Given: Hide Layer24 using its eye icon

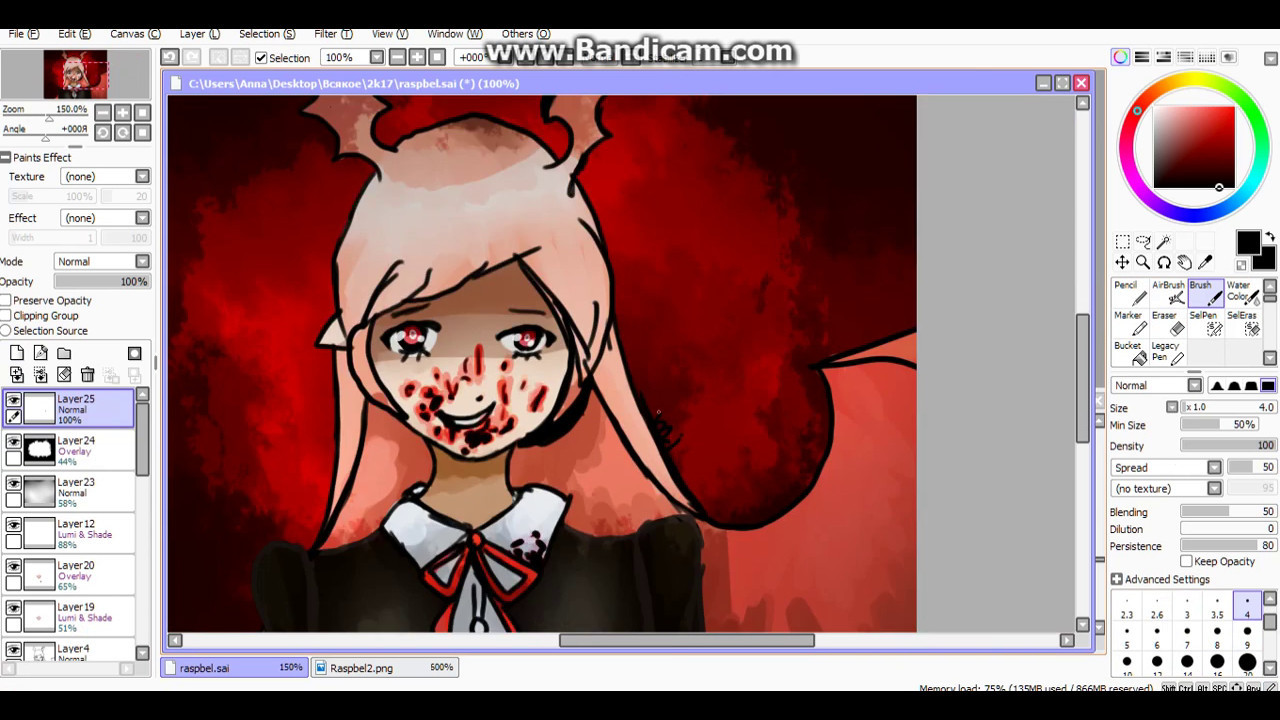Looking at the screenshot, I should 14,441.
